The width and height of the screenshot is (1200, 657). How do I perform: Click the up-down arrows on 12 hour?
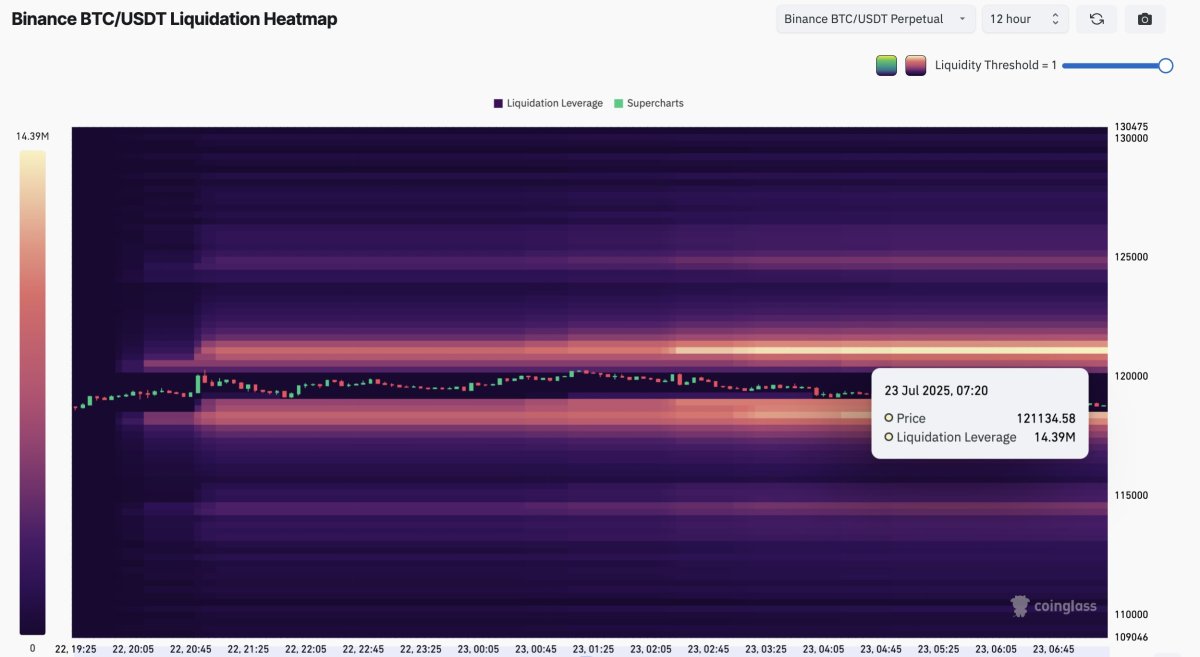1054,19
